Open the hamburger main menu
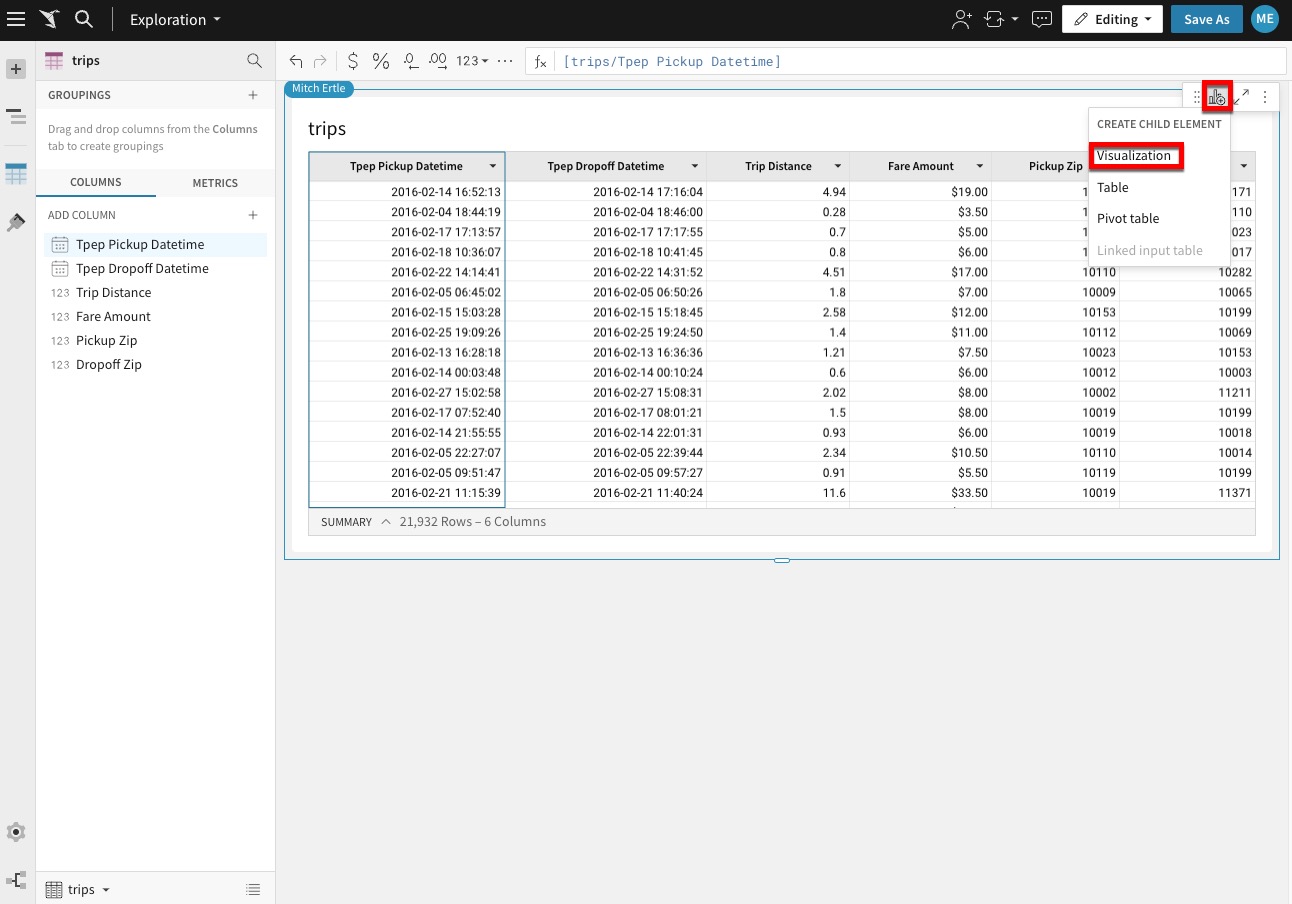The height and width of the screenshot is (904, 1292). coord(16,19)
